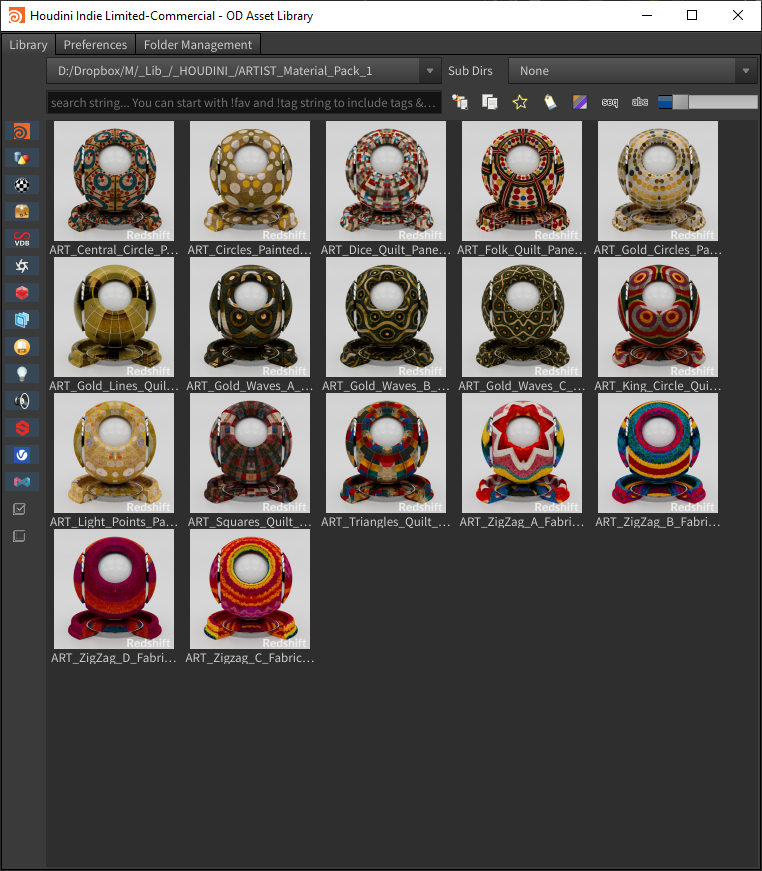762x871 pixels.
Task: Select the ART_ZigZag_A_Fabri material thumbnail
Action: click(522, 453)
